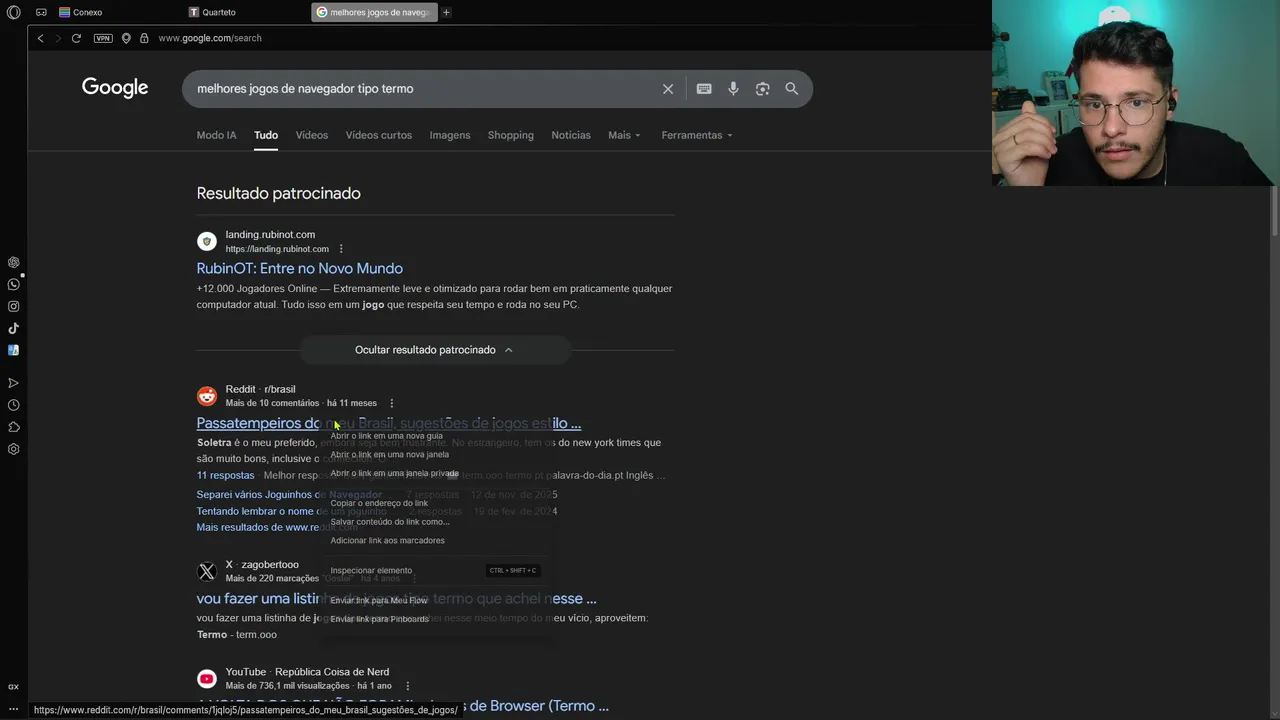
Task: Open History clock icon in sidebar
Action: 13,405
